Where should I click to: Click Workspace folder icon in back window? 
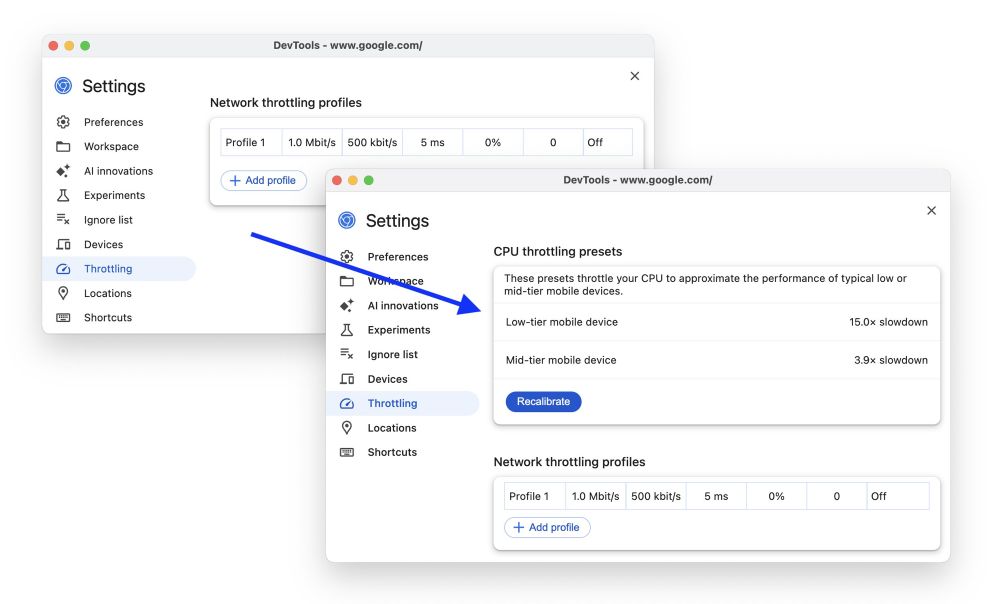(63, 147)
